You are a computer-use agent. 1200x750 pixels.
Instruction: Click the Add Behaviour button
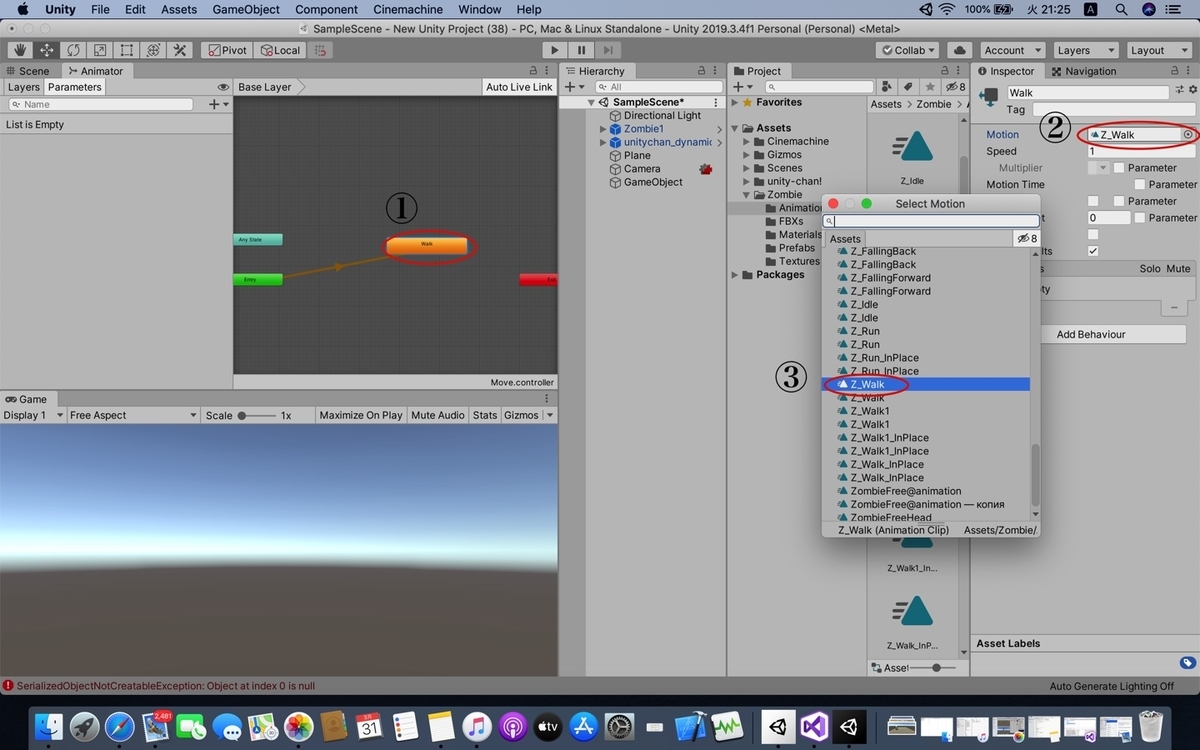(1091, 334)
